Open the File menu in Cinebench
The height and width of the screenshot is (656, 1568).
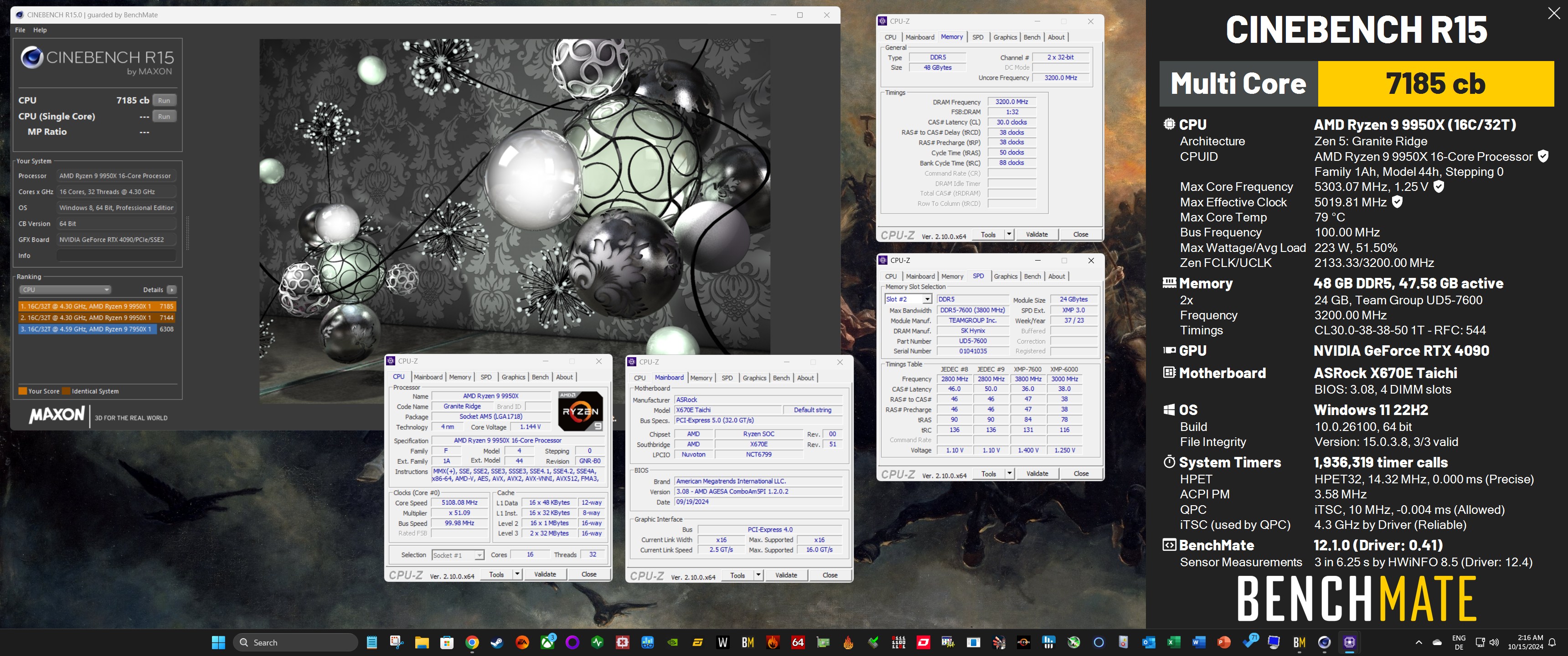pyautogui.click(x=20, y=30)
